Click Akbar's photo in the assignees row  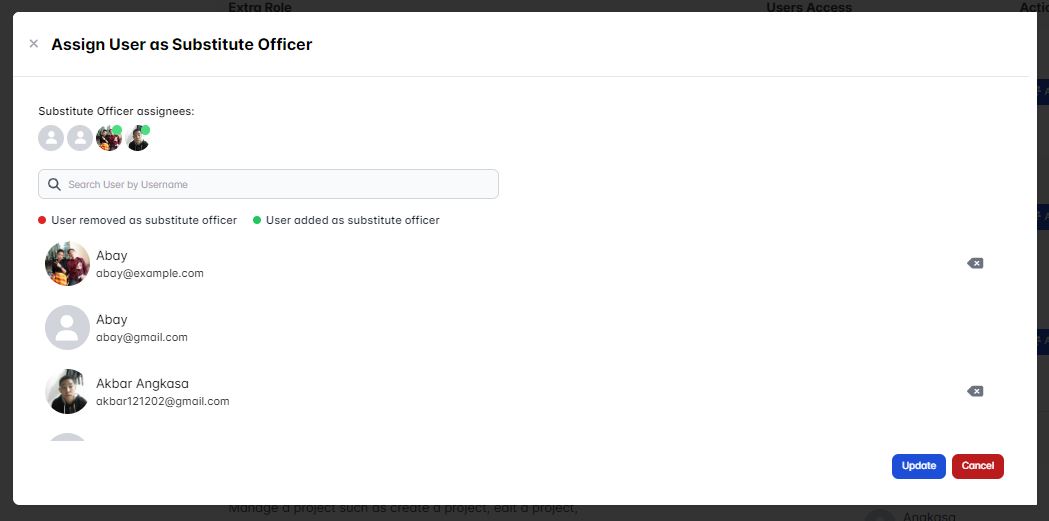tap(137, 138)
